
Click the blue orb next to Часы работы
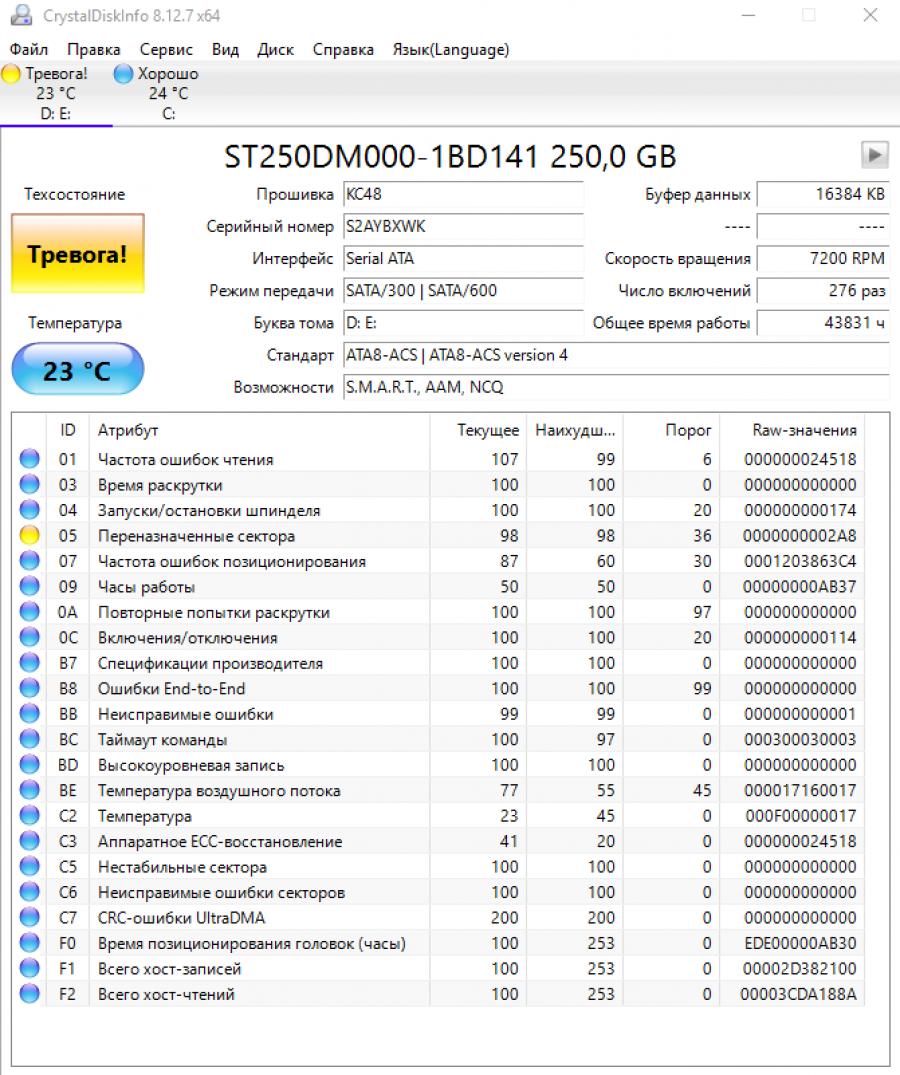[30, 587]
